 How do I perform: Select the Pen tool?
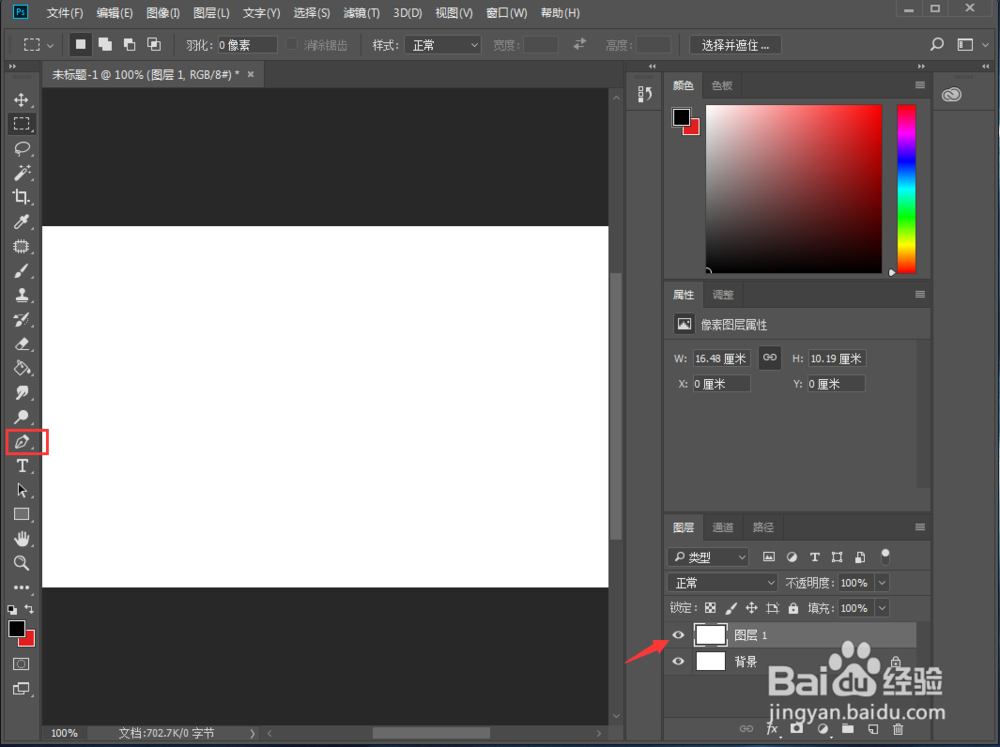(x=21, y=441)
